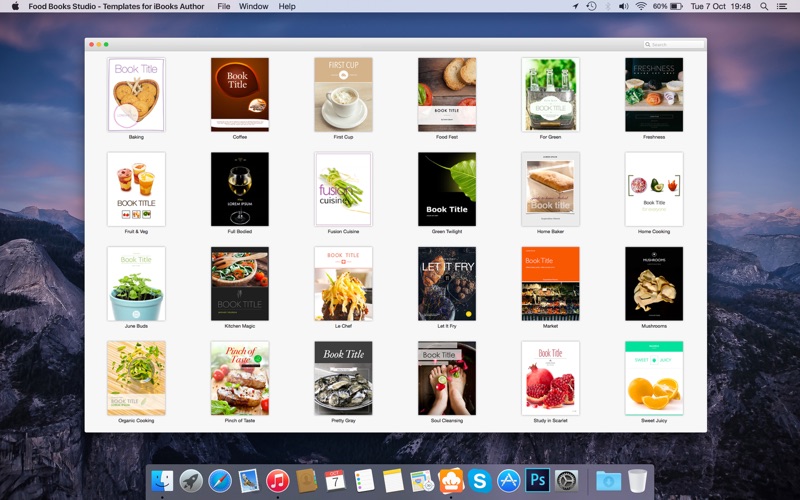
Task: Open Photoshop icon in dock
Action: pyautogui.click(x=537, y=481)
